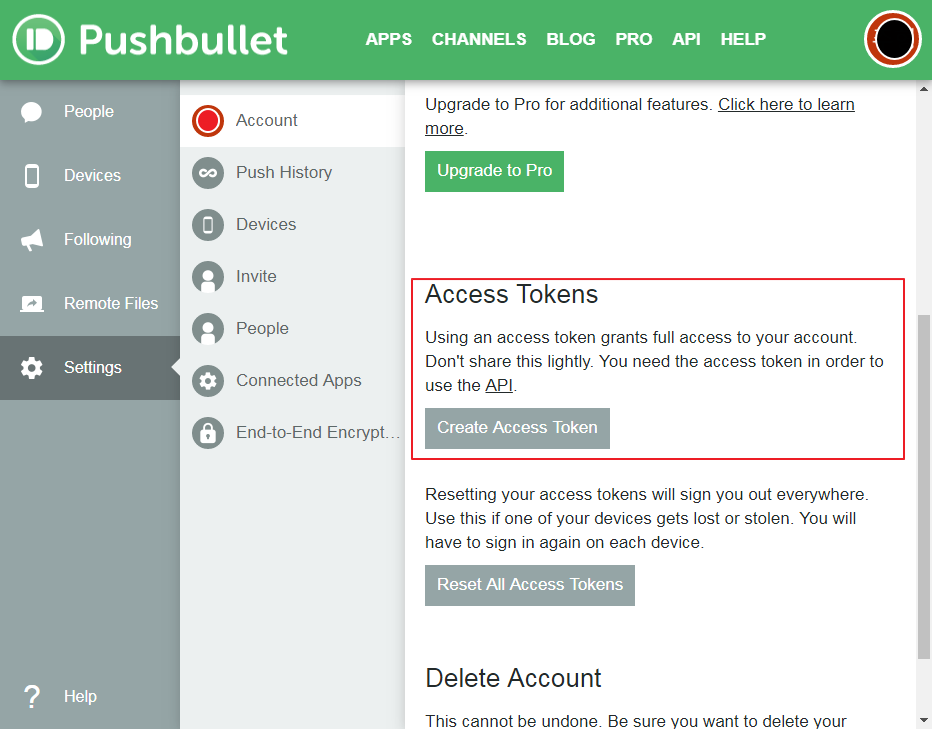Click the Pushbullet wordmark text
Screen dimensions: 932x729
click(x=183, y=40)
